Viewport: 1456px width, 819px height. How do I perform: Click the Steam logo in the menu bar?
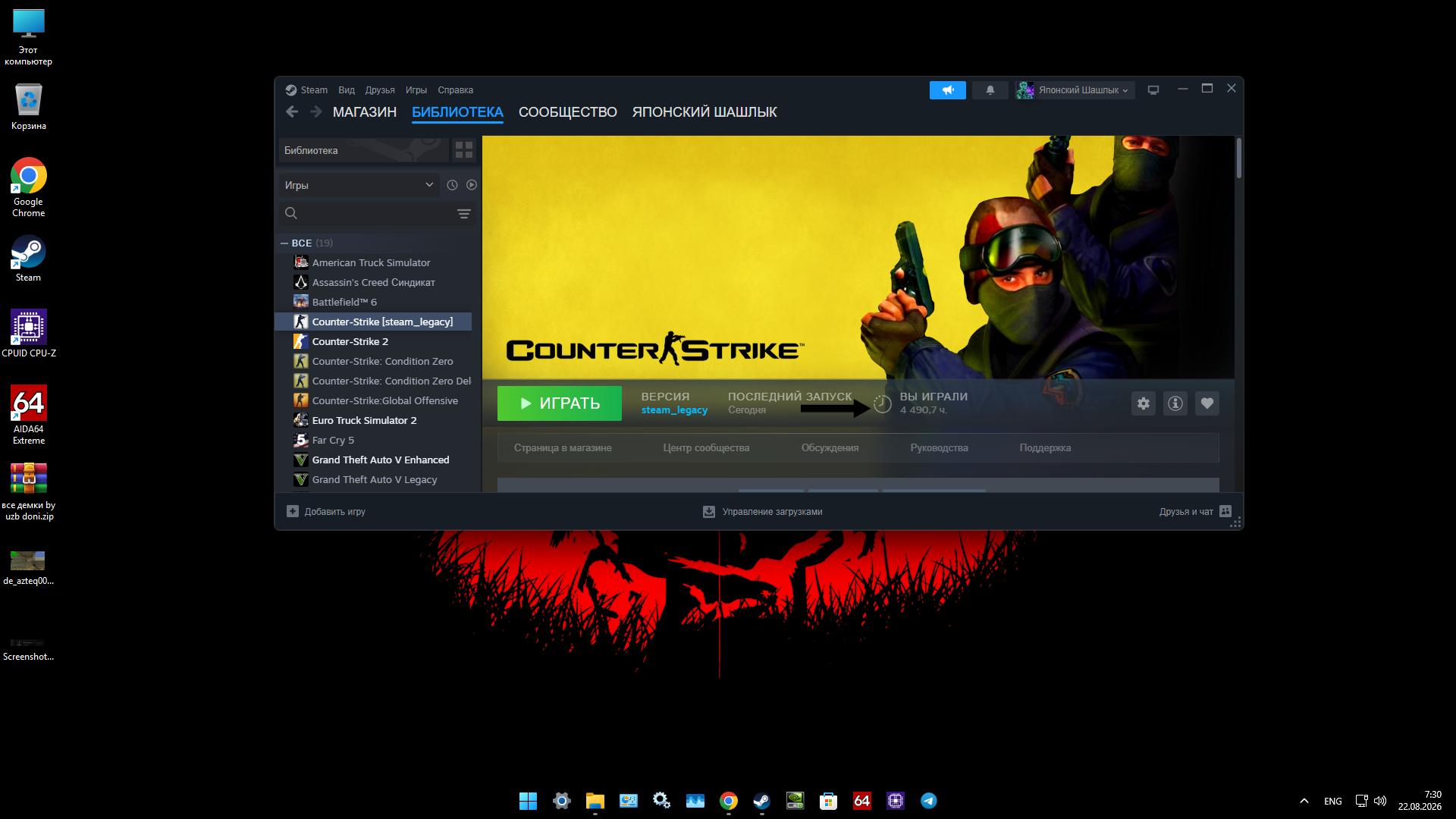tap(291, 90)
